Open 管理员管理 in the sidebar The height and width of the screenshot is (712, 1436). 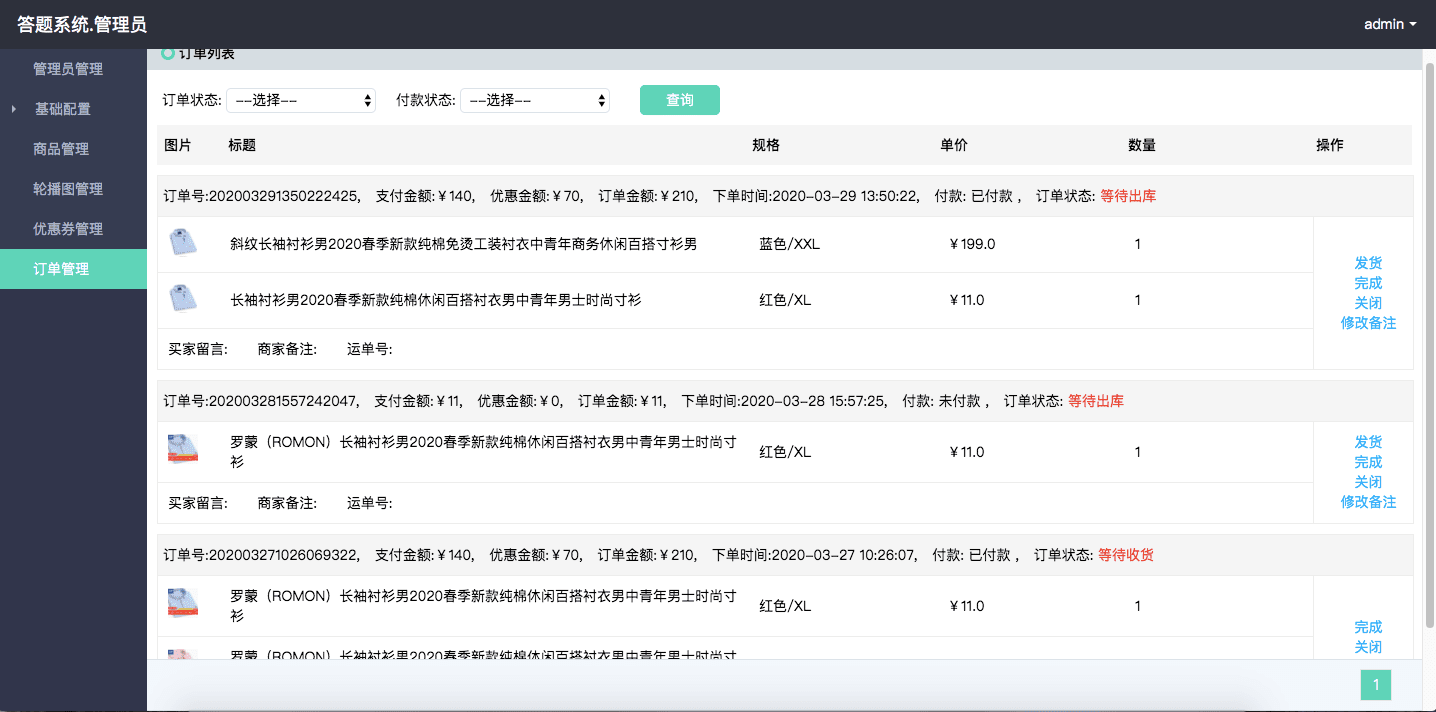click(68, 69)
